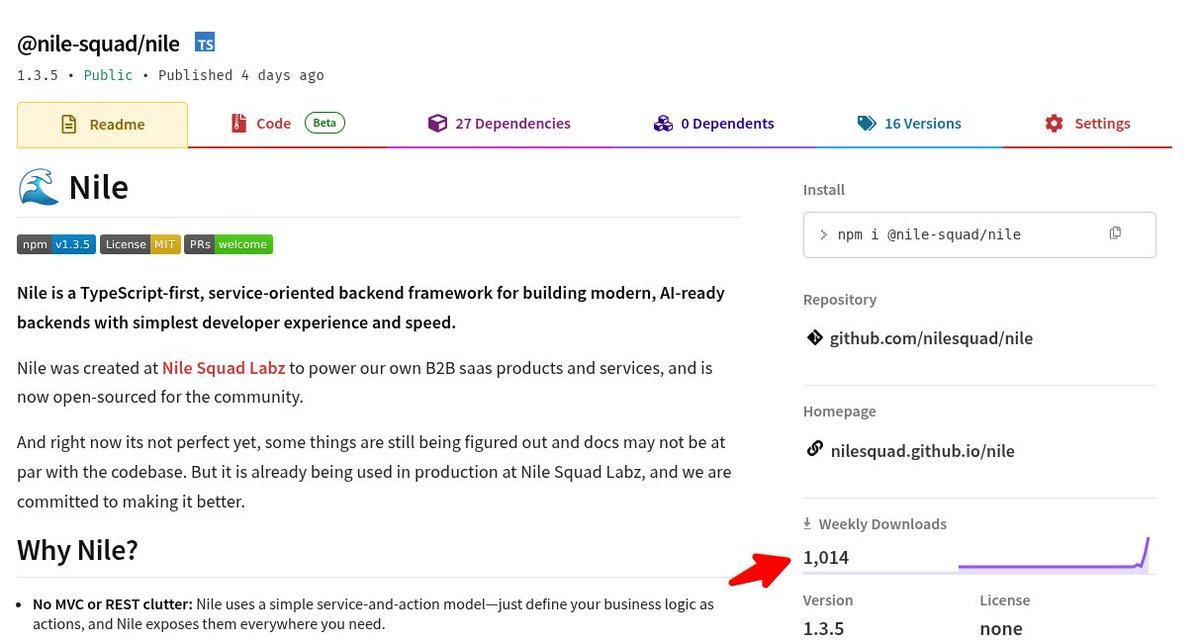Screen dimensions: 1200x644
Task: Open the 16 Versions tab
Action: pyautogui.click(x=909, y=124)
